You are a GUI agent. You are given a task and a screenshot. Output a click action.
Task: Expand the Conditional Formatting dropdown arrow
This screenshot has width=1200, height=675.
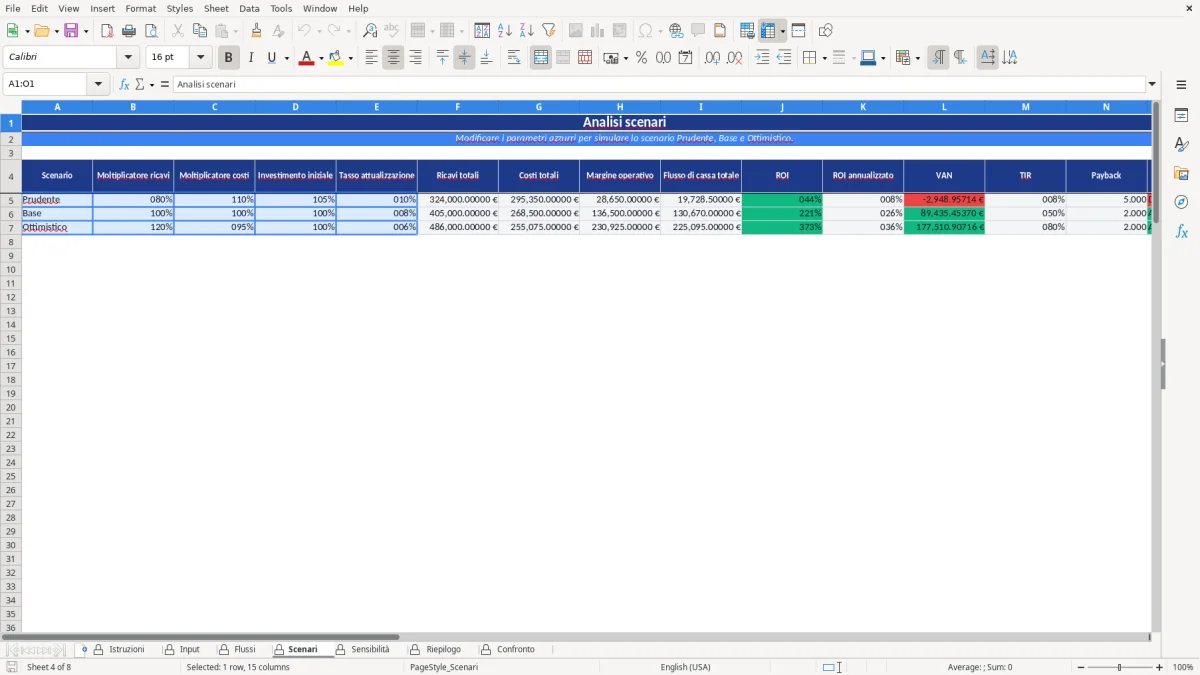917,58
